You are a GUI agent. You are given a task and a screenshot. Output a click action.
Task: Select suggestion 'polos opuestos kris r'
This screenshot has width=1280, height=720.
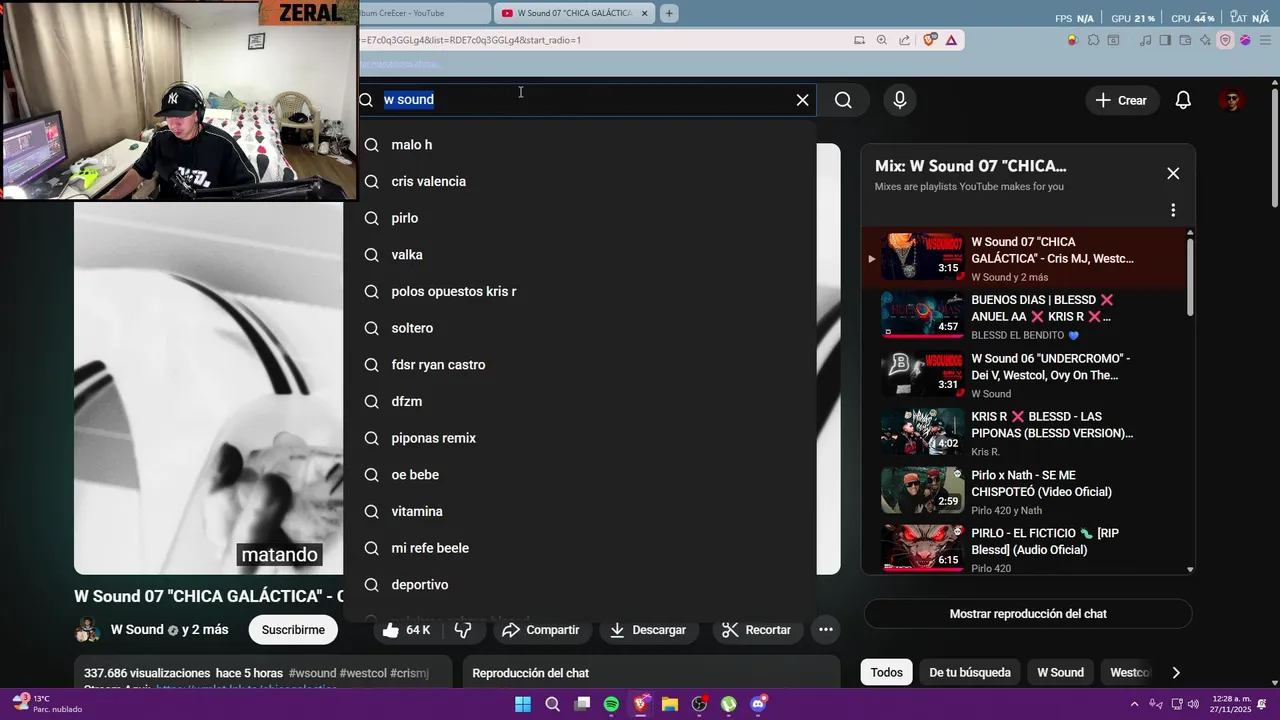pos(580,291)
